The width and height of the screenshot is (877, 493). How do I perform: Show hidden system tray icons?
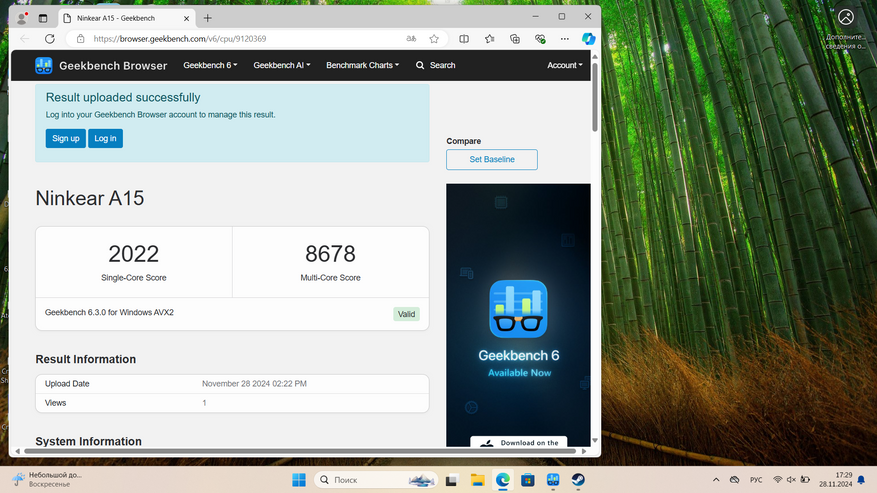click(x=716, y=480)
